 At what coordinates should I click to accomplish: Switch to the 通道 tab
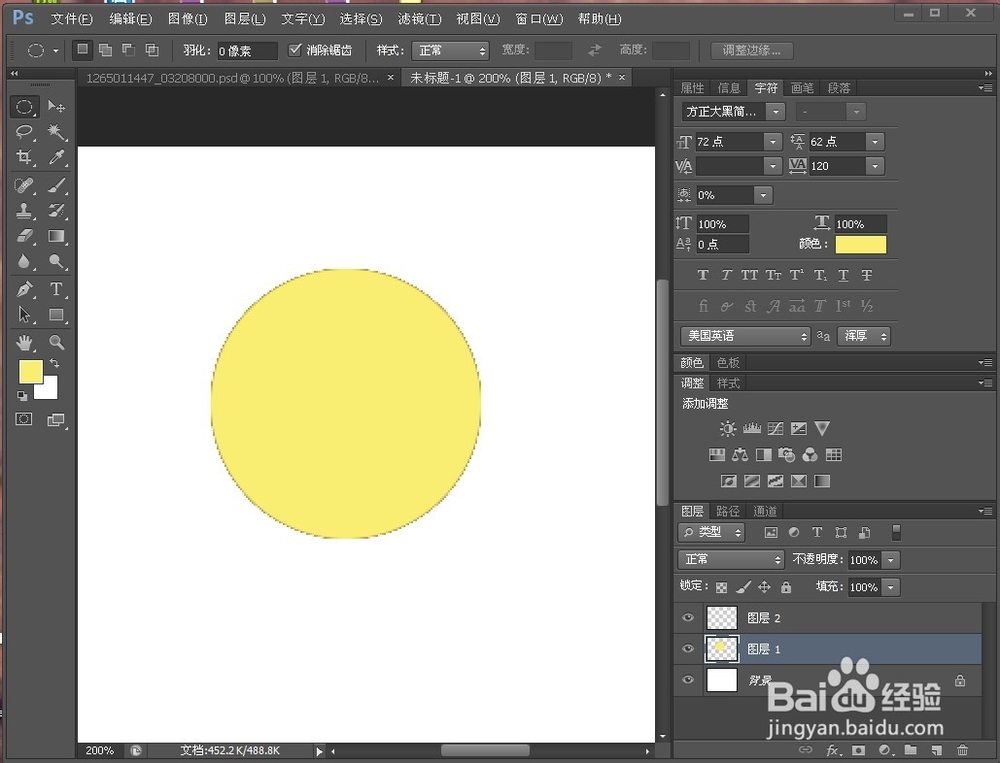click(765, 511)
